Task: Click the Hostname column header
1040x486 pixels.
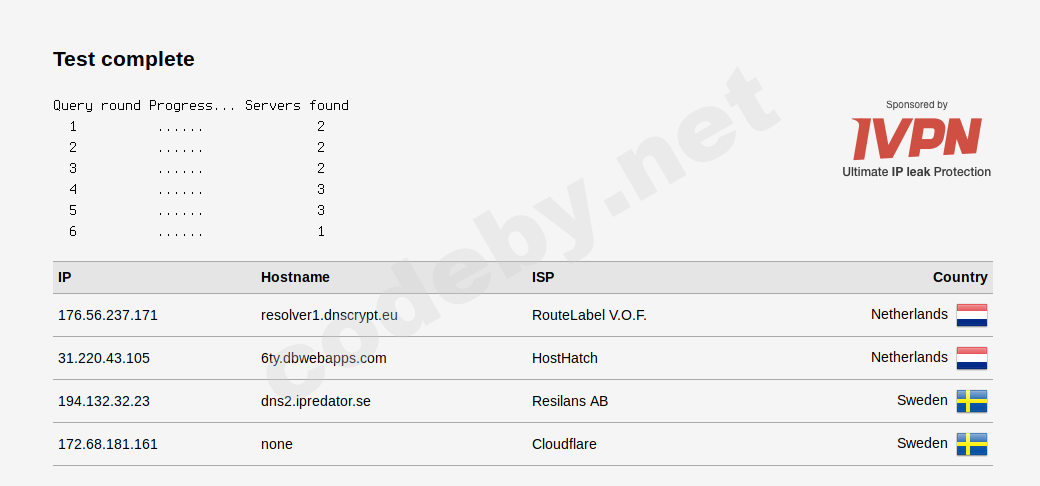Action: tap(295, 277)
